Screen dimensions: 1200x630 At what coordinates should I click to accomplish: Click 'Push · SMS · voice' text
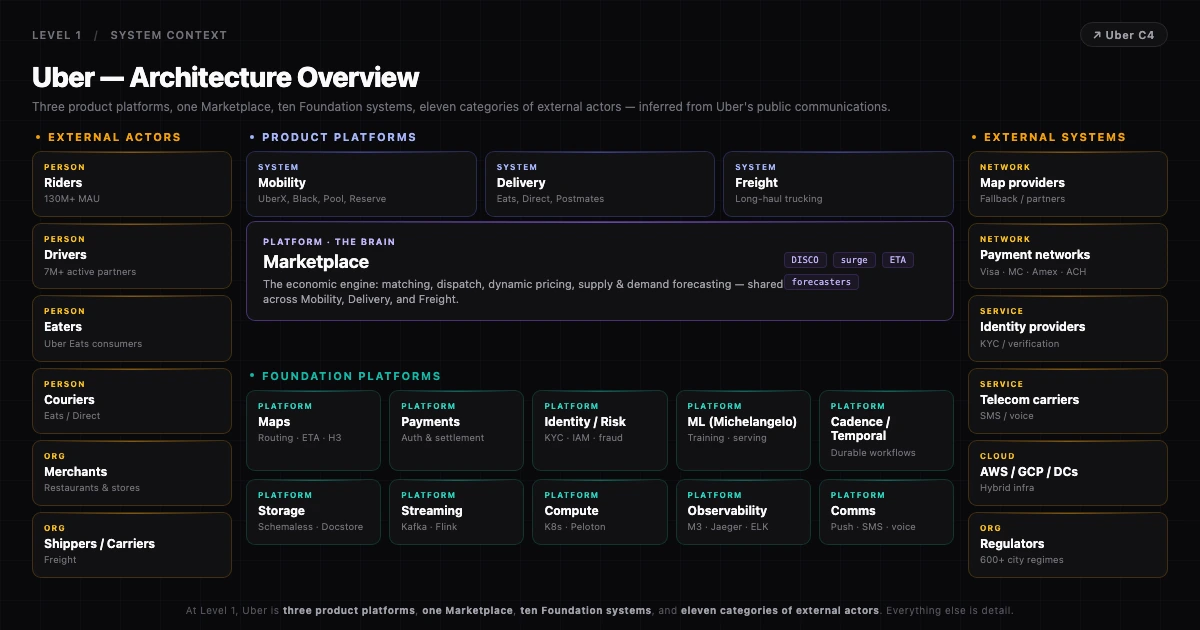click(x=873, y=527)
